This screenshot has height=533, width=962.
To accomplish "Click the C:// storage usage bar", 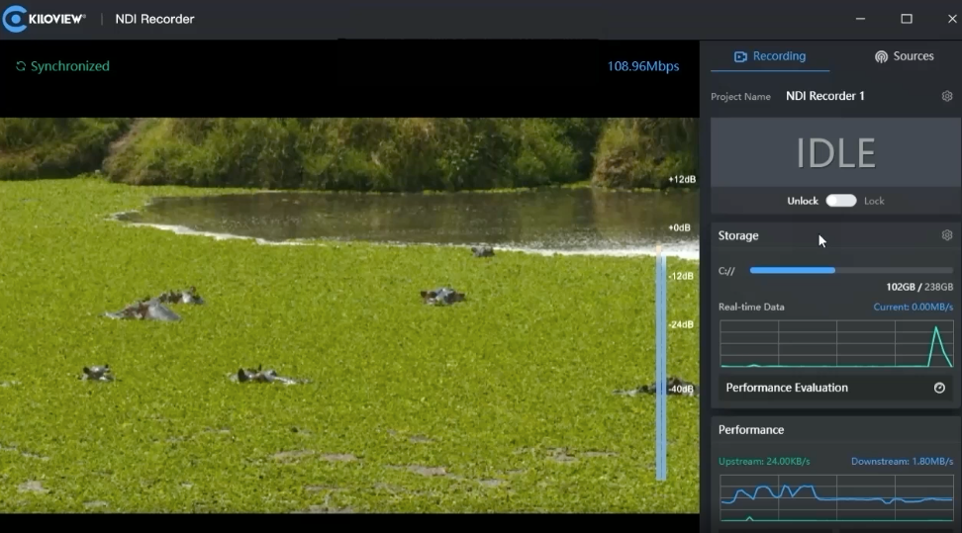I will pyautogui.click(x=851, y=270).
